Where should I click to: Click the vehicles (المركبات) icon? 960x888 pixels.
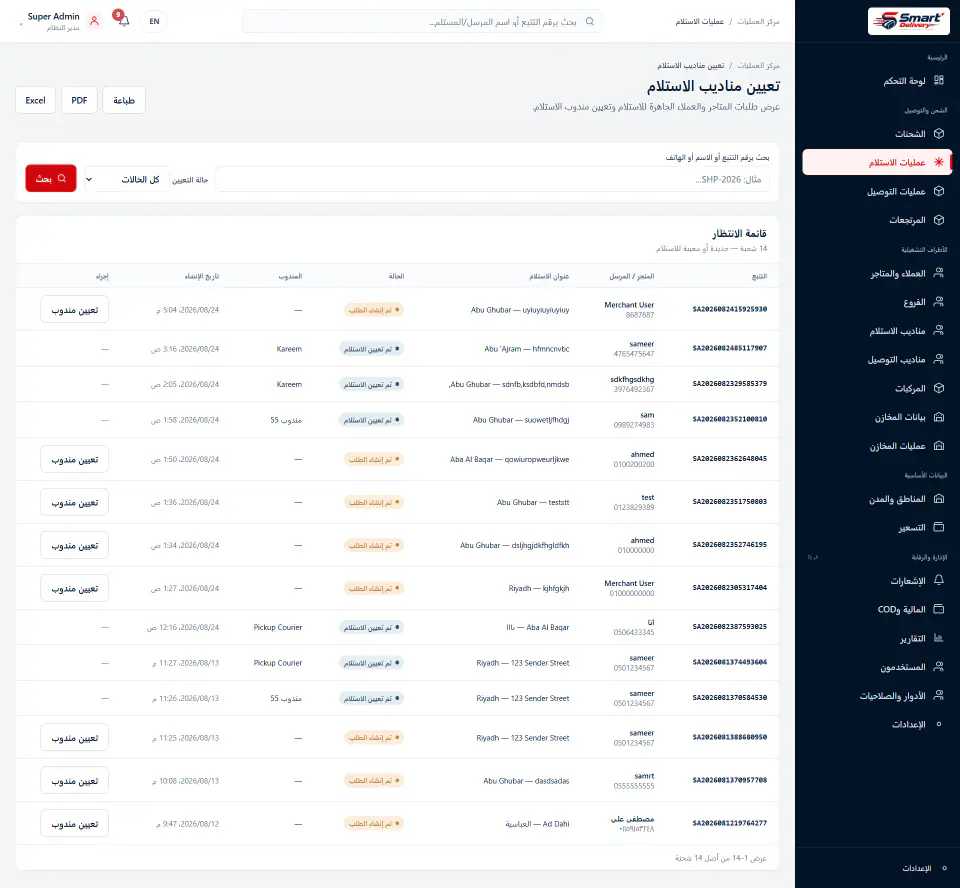pos(939,388)
